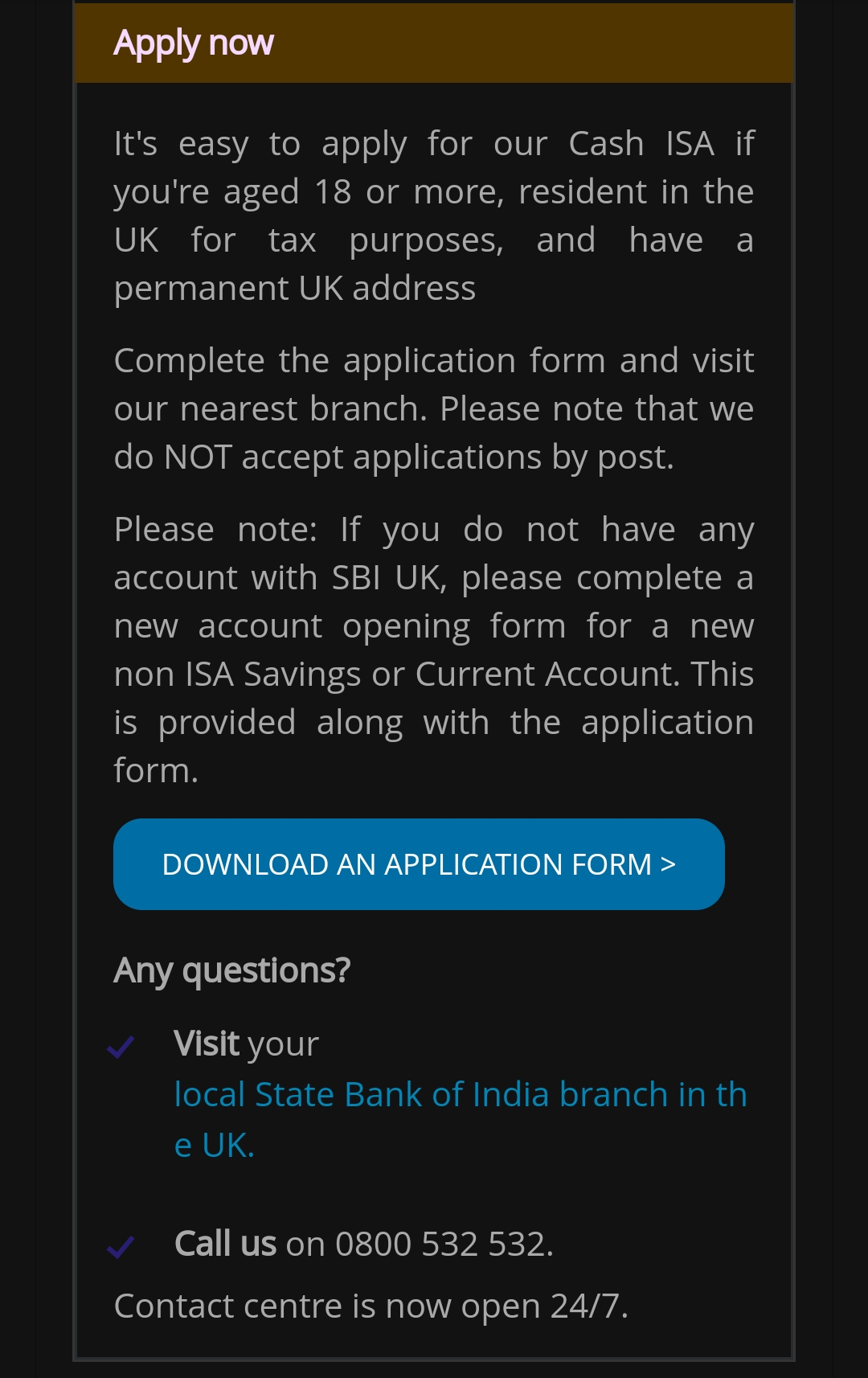Screen dimensions: 868x1378
Task: Click the Any questions? heading
Action: pos(232,970)
